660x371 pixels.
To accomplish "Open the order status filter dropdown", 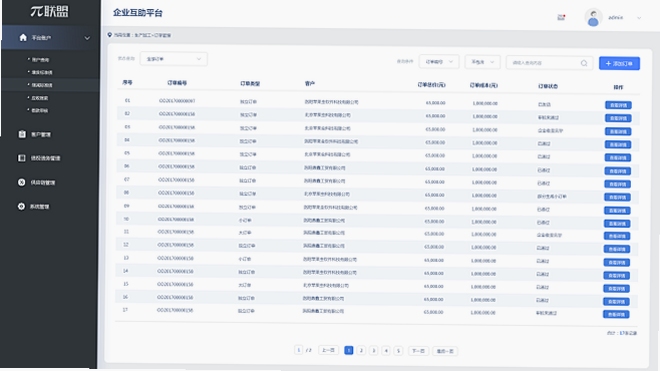I will pos(173,59).
